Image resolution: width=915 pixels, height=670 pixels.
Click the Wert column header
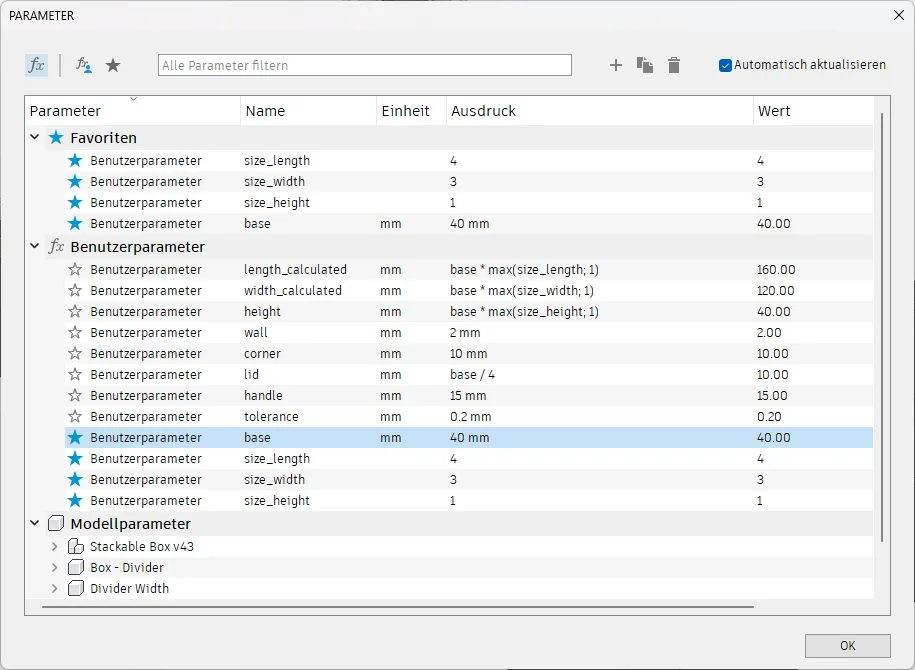pos(813,111)
